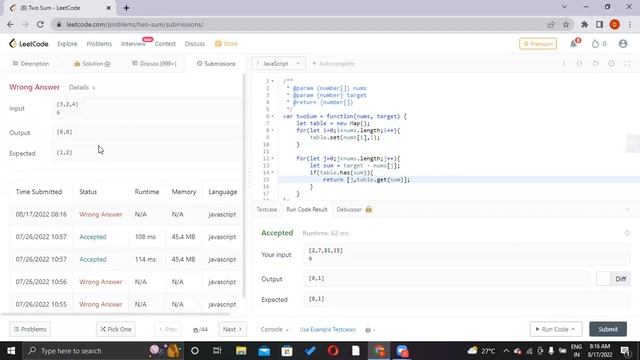Reset code to default with the revert icon
Viewport: 640px width, 360px height.
tap(595, 64)
